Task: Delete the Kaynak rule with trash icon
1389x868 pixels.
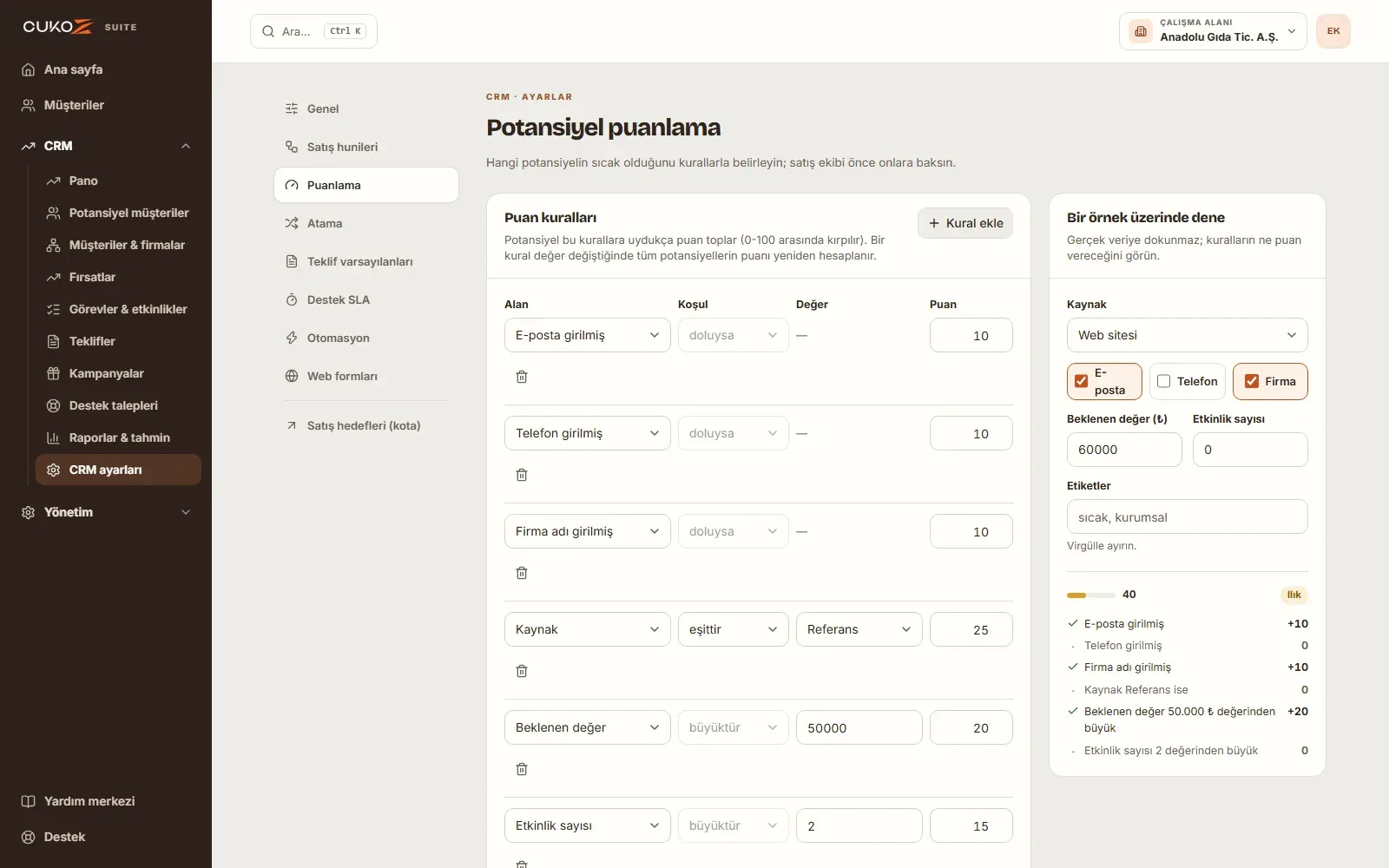Action: (522, 671)
